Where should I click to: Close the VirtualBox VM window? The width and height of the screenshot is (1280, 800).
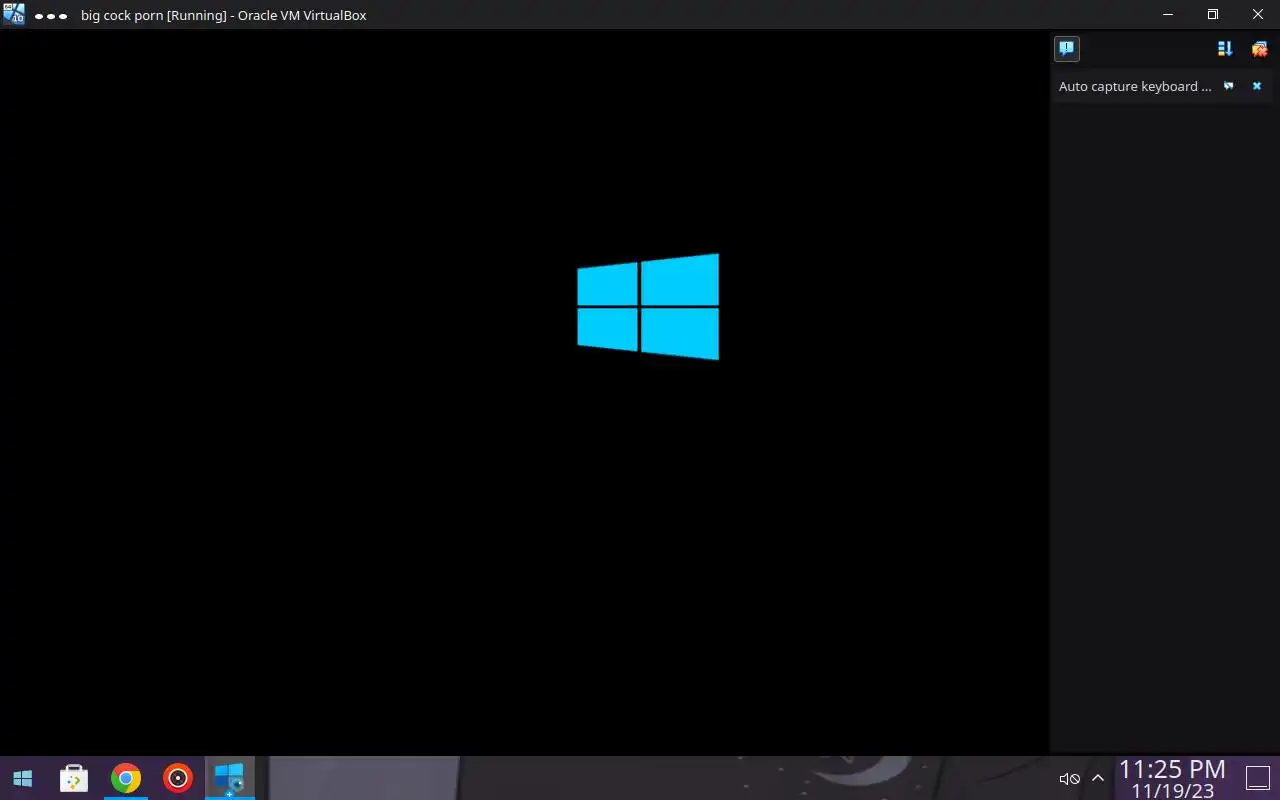pos(1258,14)
